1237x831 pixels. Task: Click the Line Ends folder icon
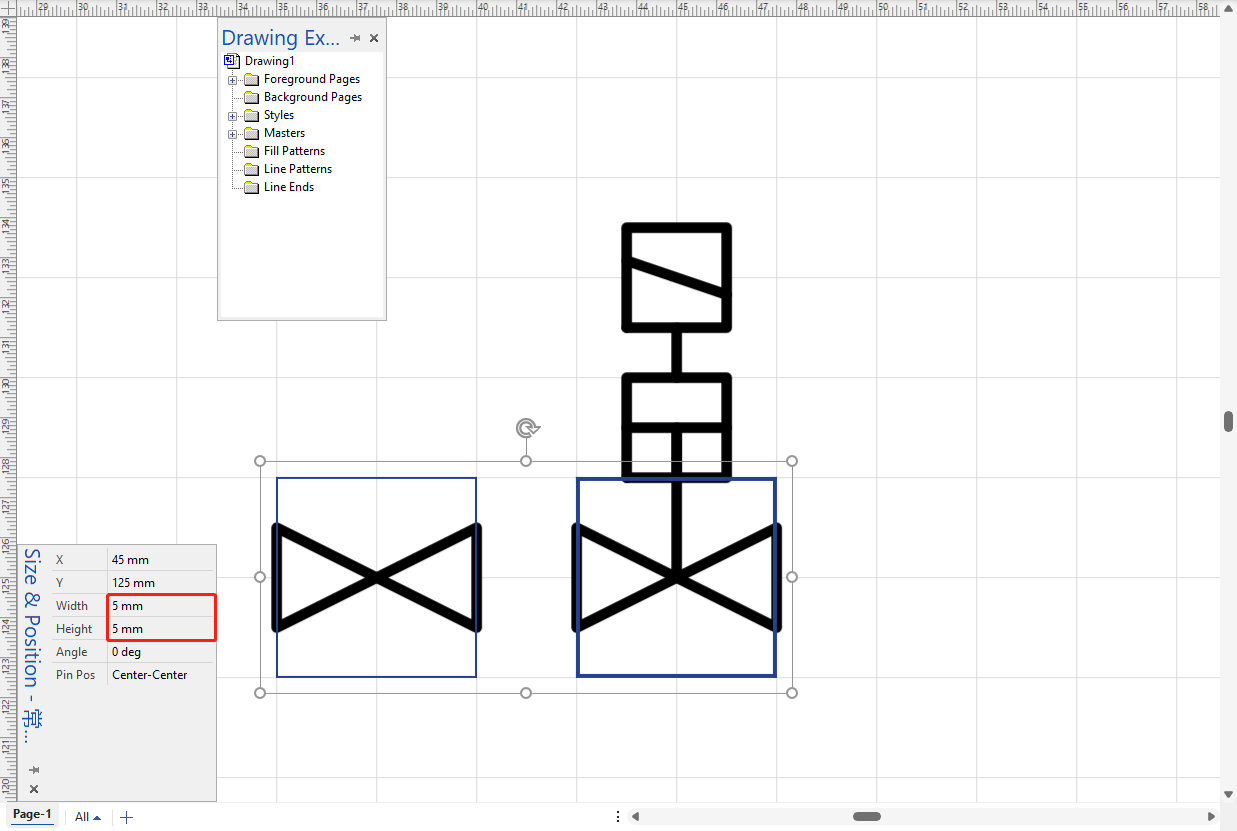click(251, 187)
